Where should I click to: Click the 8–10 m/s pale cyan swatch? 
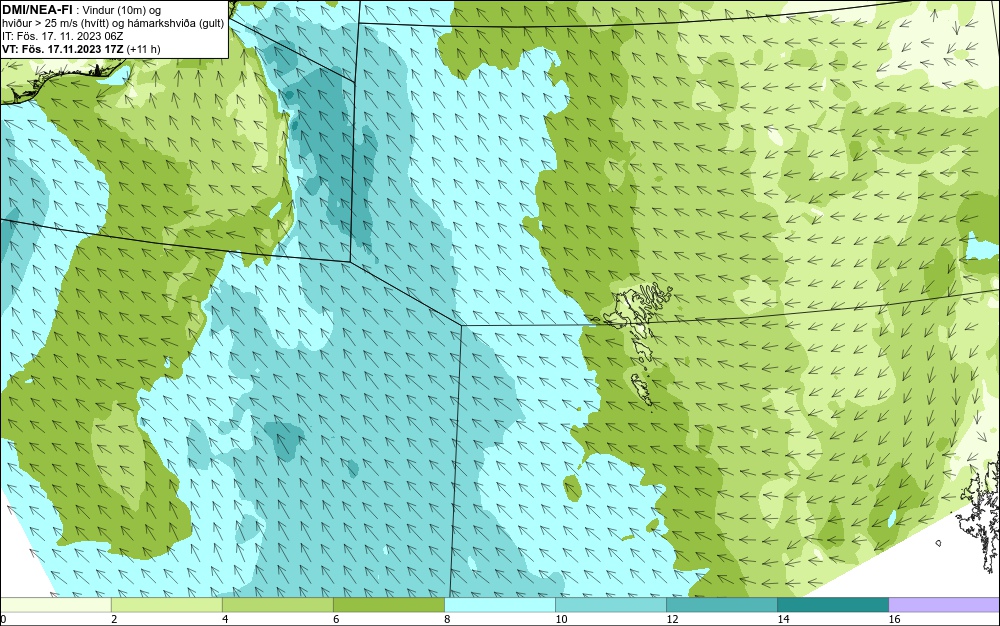(499, 605)
